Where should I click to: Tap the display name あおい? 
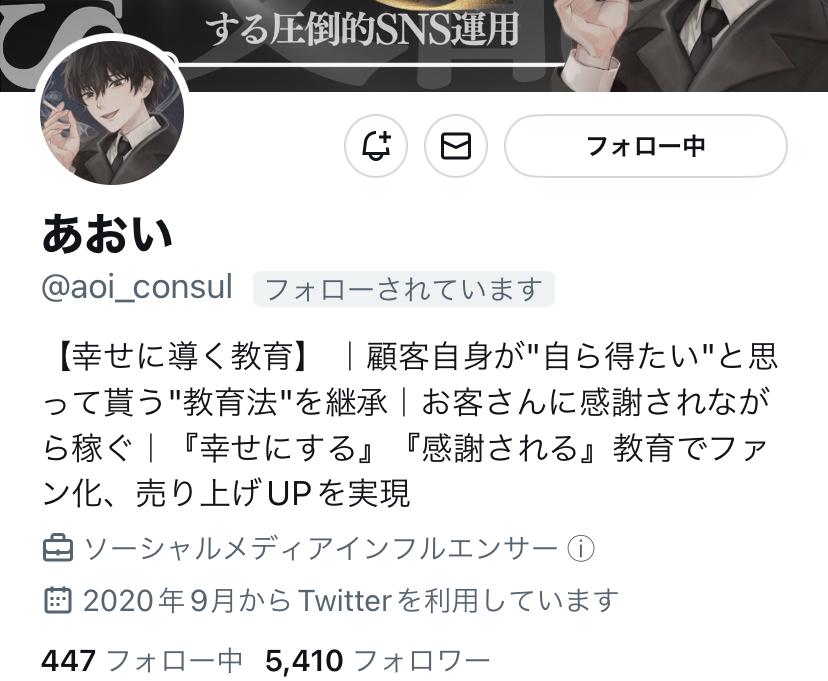107,233
